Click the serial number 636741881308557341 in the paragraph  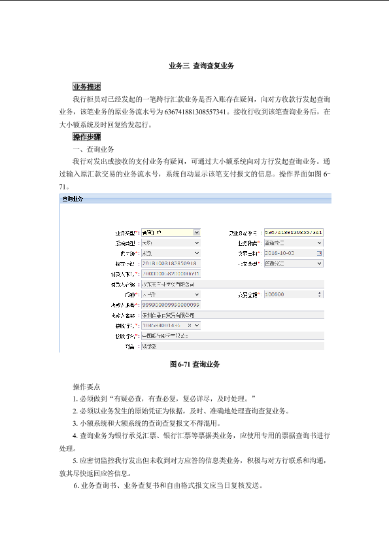tap(195, 112)
